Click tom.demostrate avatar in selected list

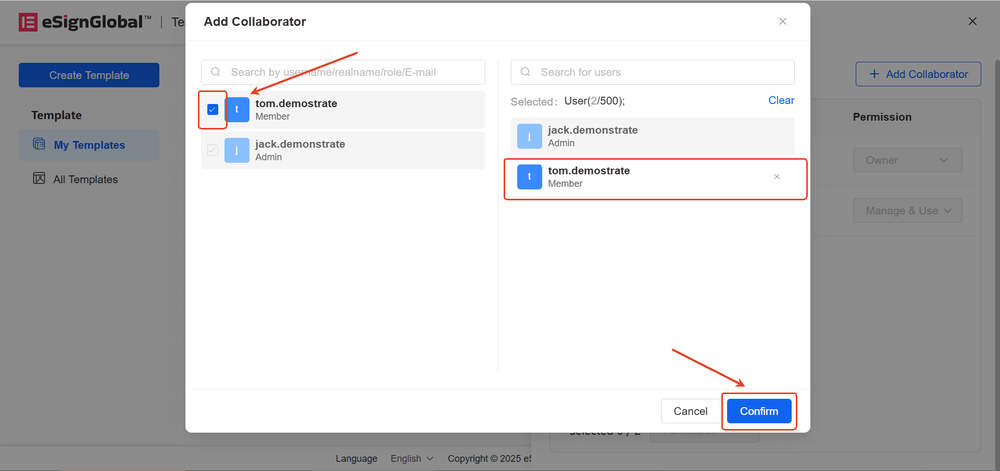(x=529, y=177)
